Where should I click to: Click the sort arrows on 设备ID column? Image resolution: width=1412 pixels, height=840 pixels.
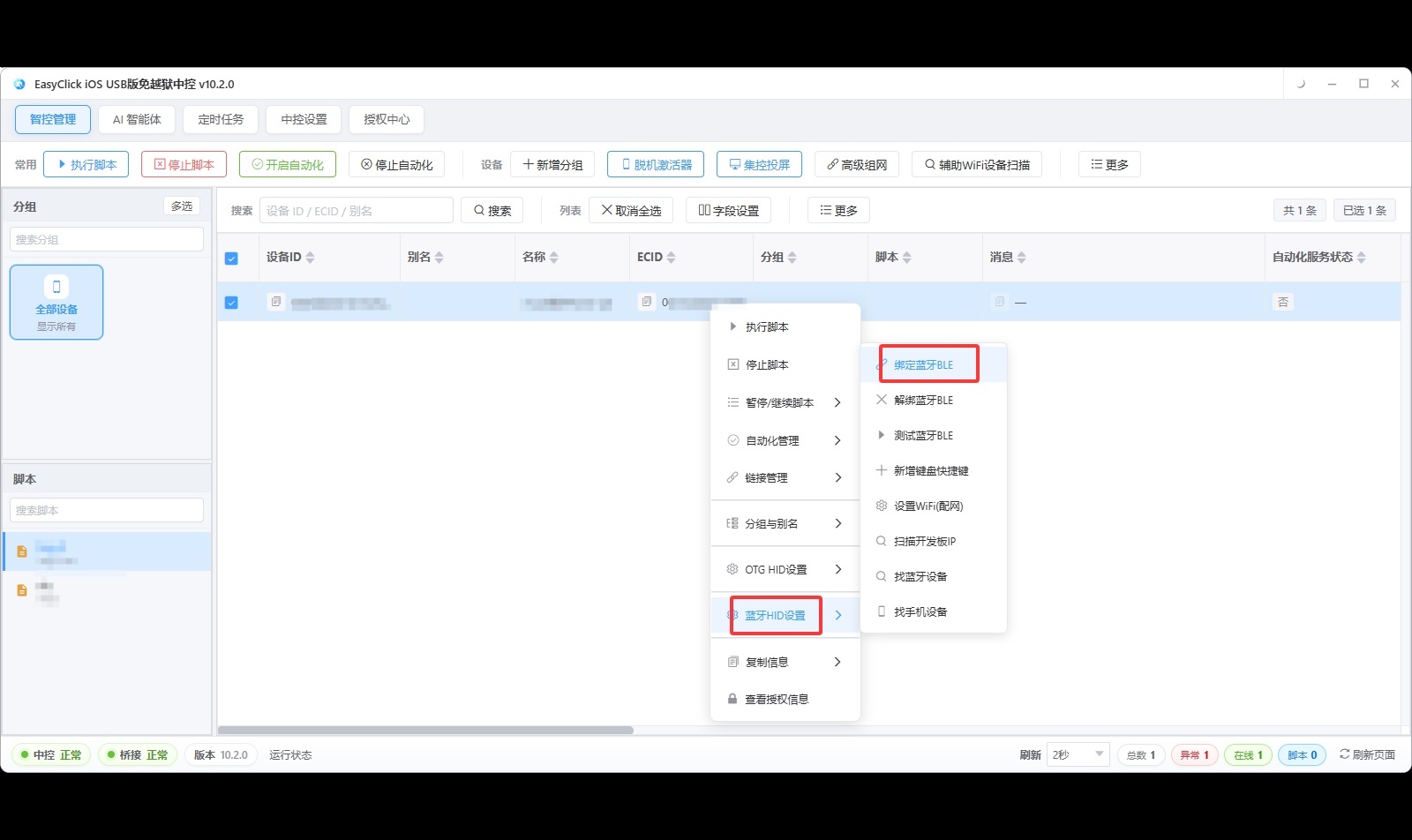tap(310, 258)
